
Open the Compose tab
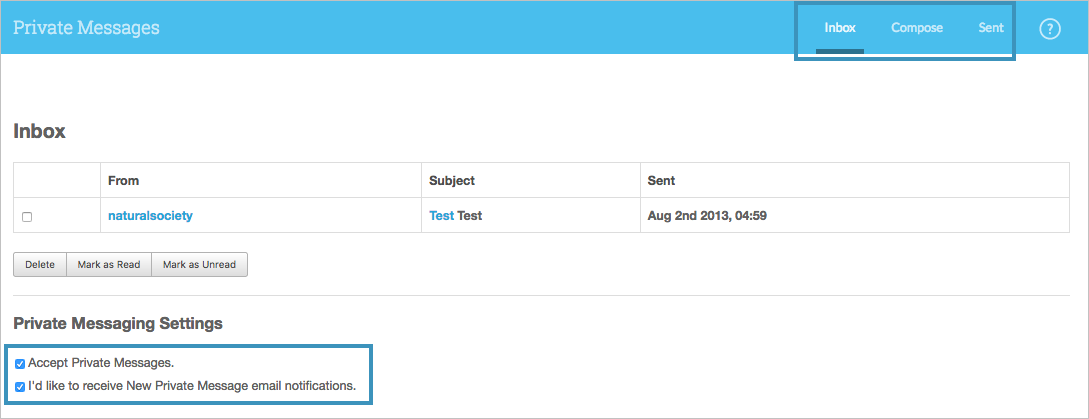pos(917,28)
